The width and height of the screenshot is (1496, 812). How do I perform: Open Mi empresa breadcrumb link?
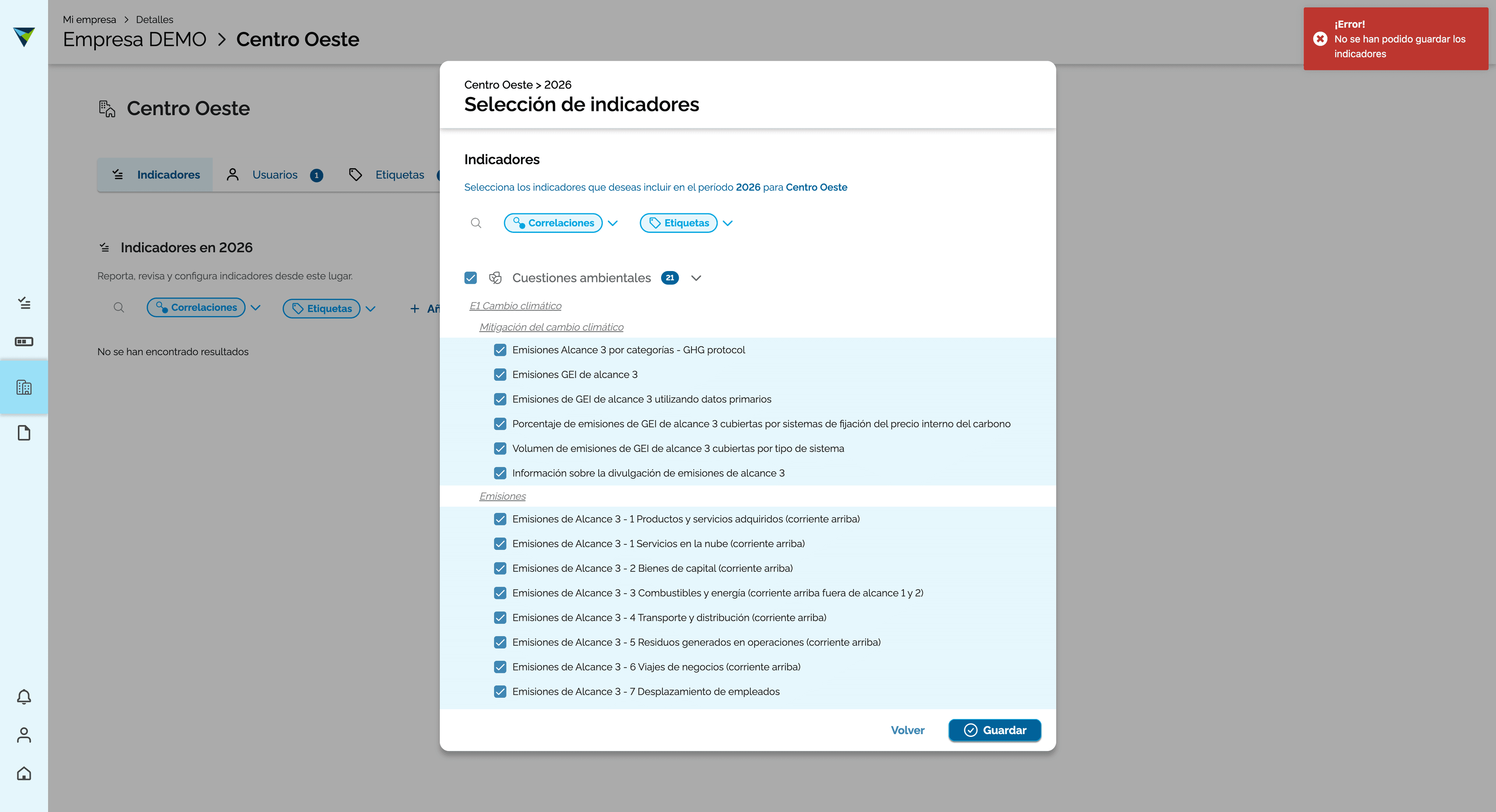pyautogui.click(x=90, y=20)
